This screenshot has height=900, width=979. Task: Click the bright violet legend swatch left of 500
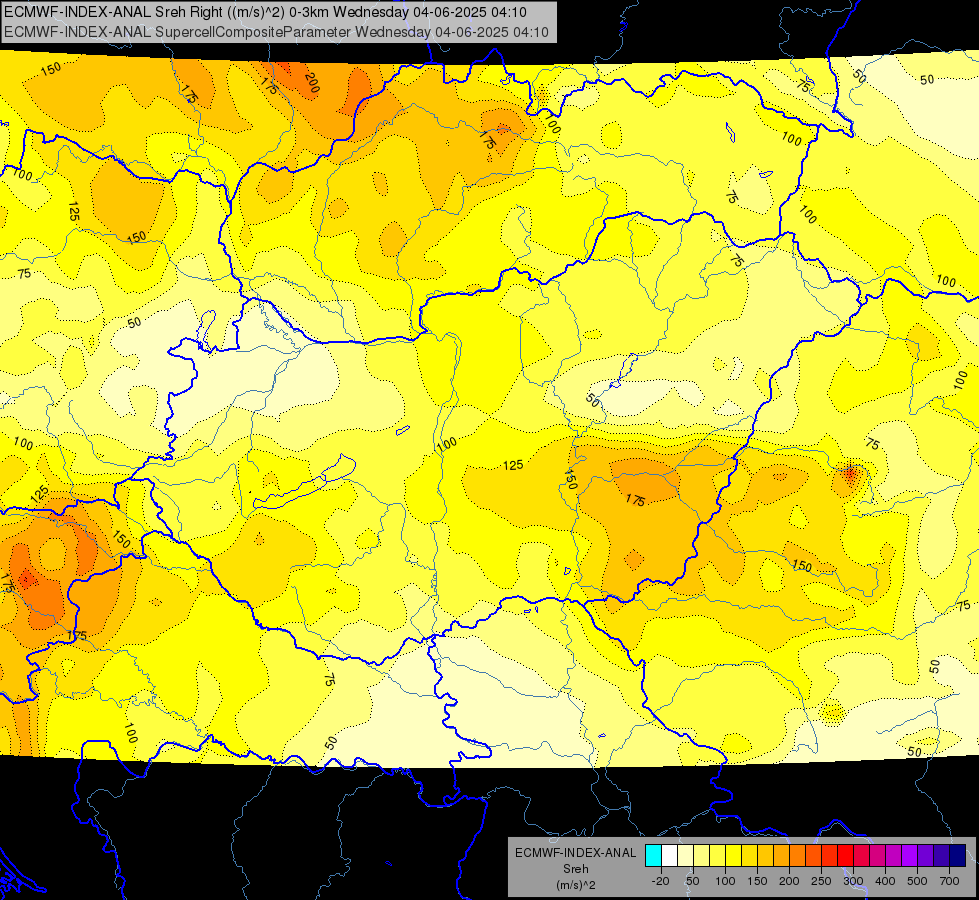click(x=910, y=856)
